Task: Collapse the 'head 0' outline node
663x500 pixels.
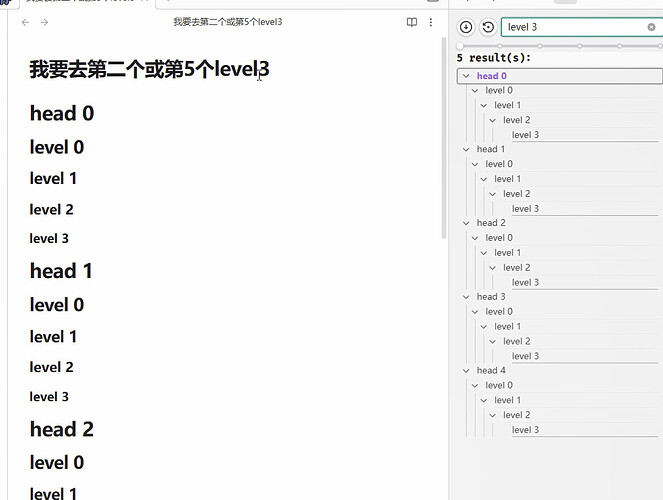Action: (x=467, y=76)
